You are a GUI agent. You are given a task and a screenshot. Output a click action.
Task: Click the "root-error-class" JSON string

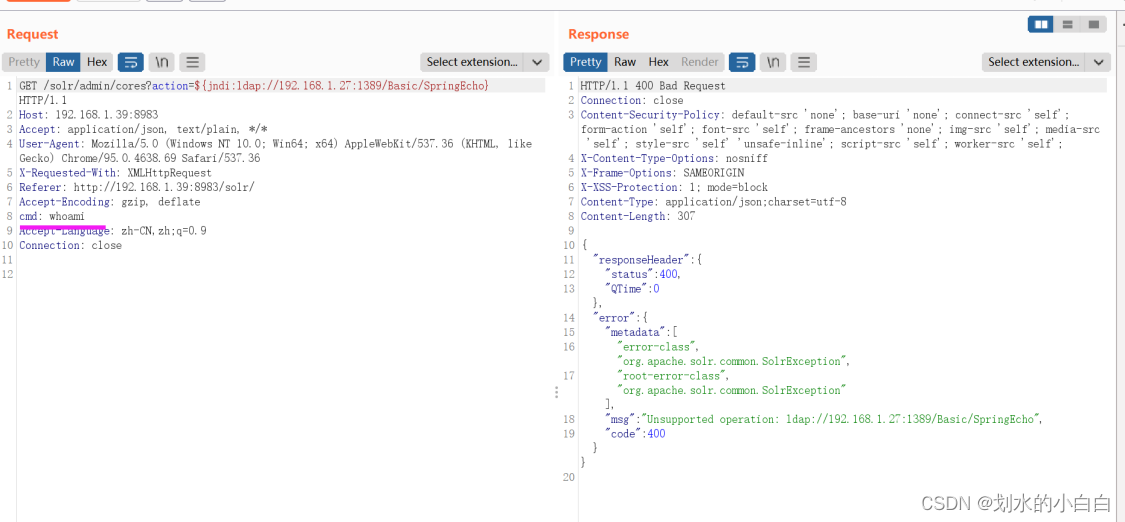pos(672,376)
